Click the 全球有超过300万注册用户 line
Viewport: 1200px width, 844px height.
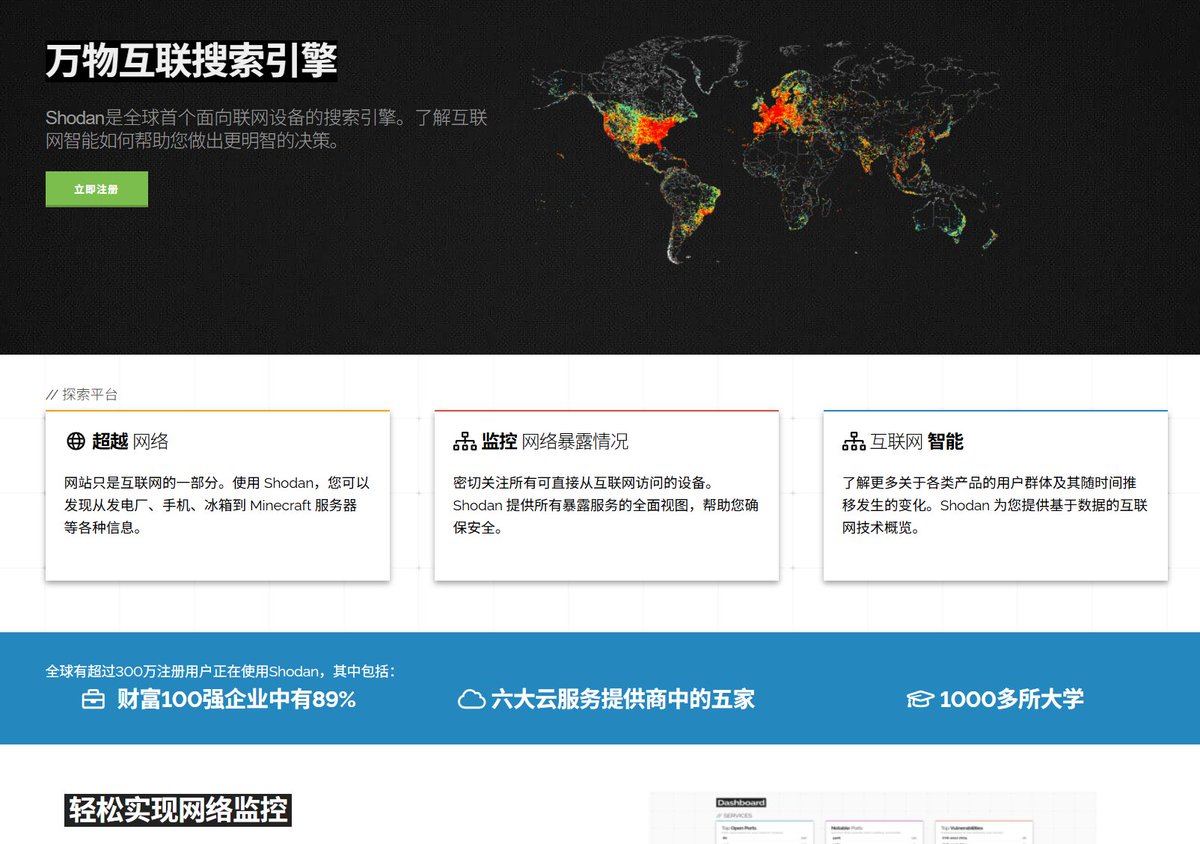220,670
